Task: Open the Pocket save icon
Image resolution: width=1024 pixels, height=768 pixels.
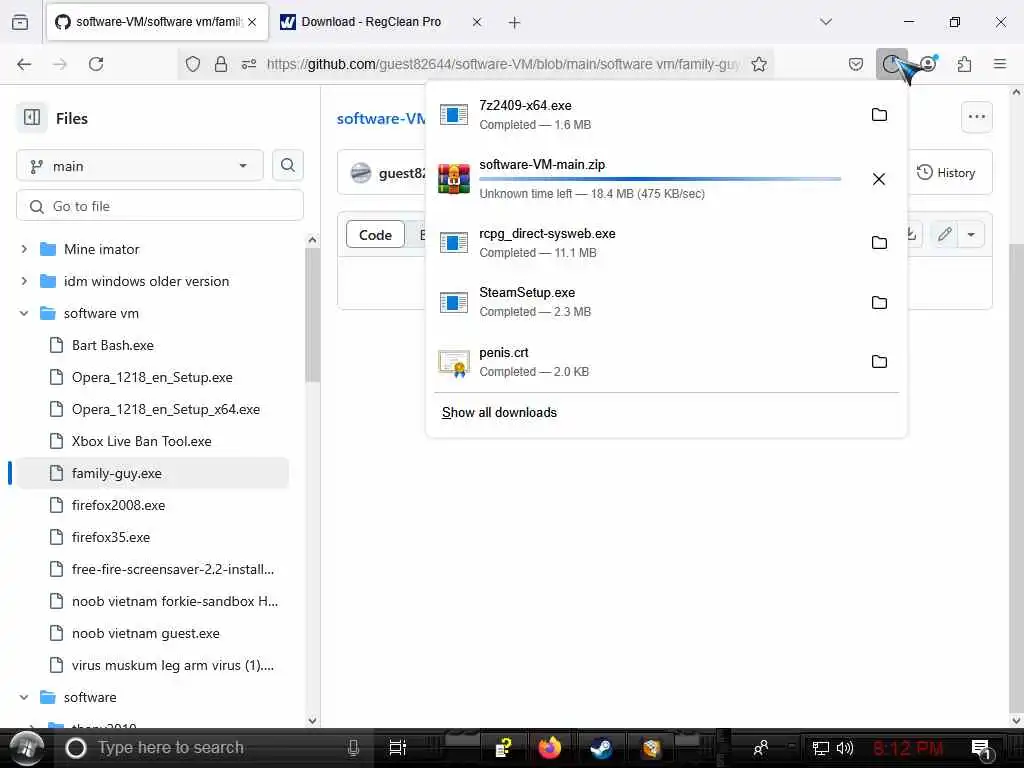Action: (856, 64)
